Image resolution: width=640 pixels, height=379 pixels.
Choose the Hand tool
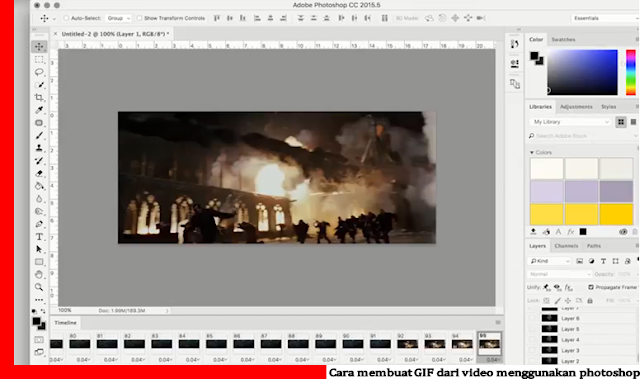[39, 274]
